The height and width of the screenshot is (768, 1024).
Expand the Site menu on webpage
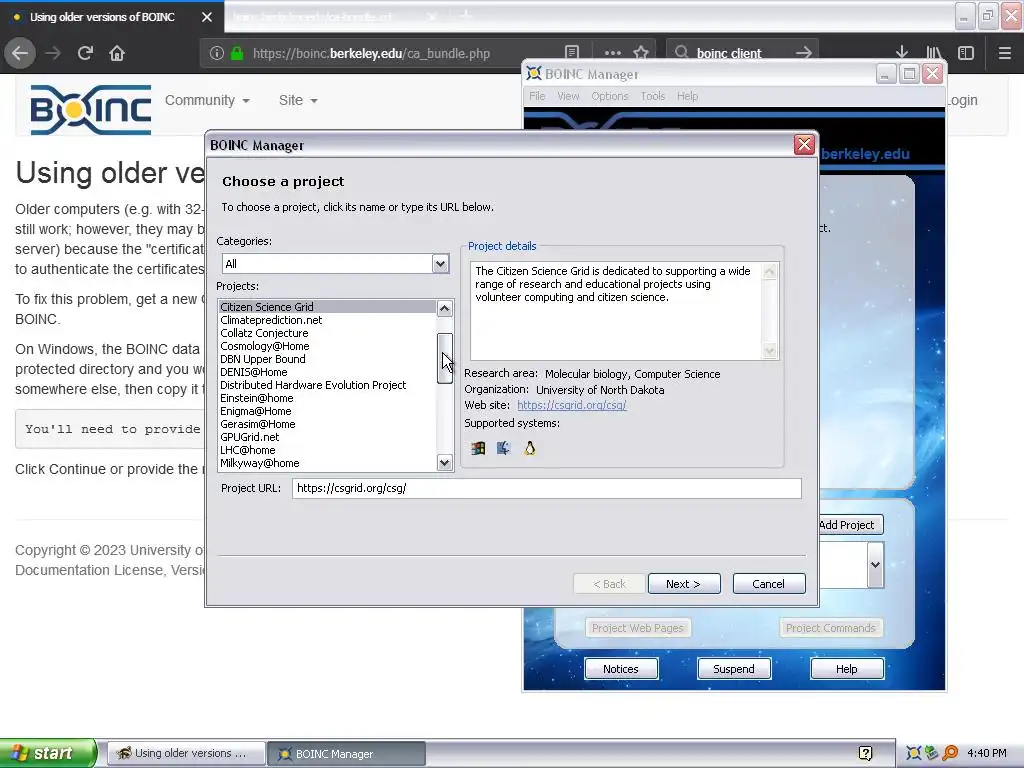(x=298, y=100)
